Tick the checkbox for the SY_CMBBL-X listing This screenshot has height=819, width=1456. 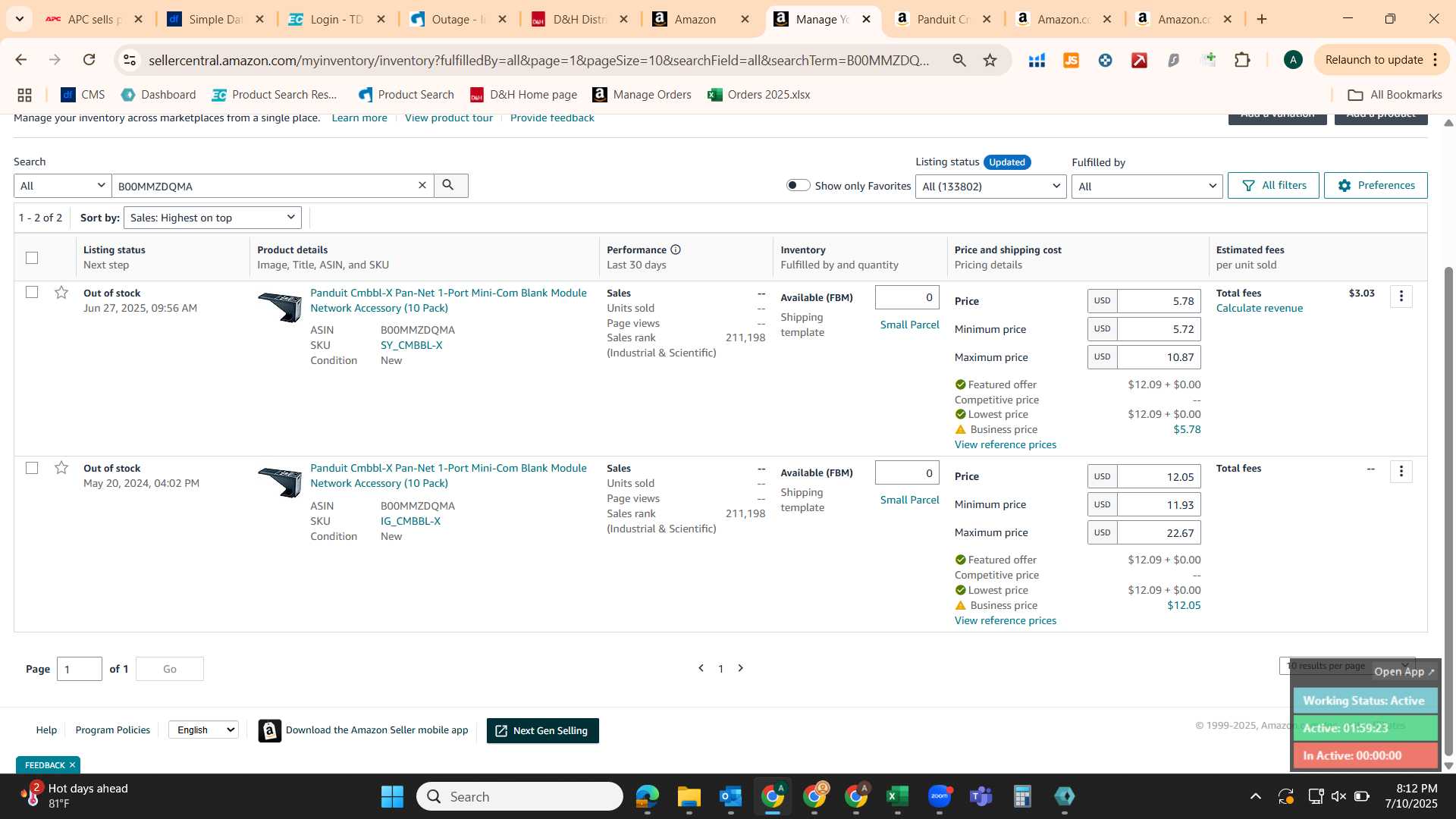(x=32, y=292)
